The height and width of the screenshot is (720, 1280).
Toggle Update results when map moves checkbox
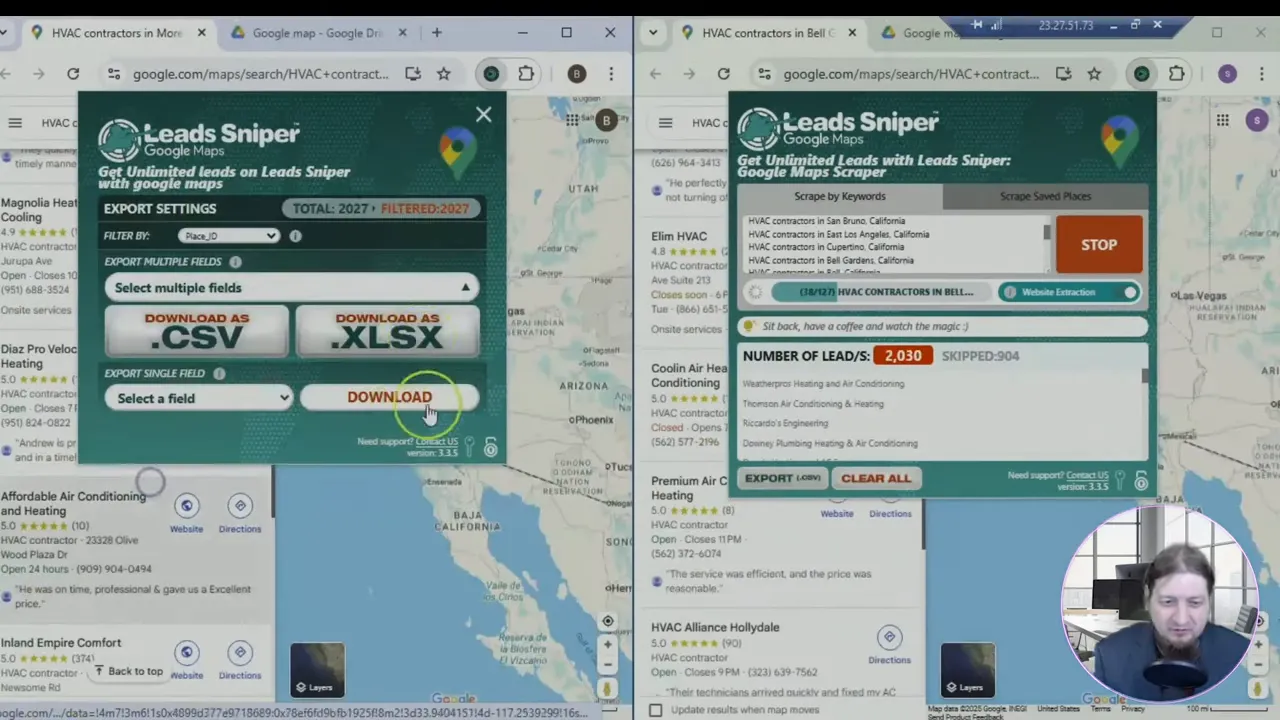coord(655,710)
